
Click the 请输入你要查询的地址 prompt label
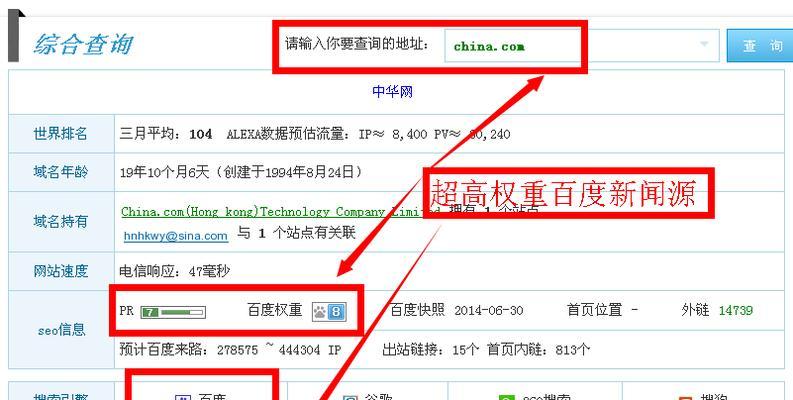coord(357,43)
